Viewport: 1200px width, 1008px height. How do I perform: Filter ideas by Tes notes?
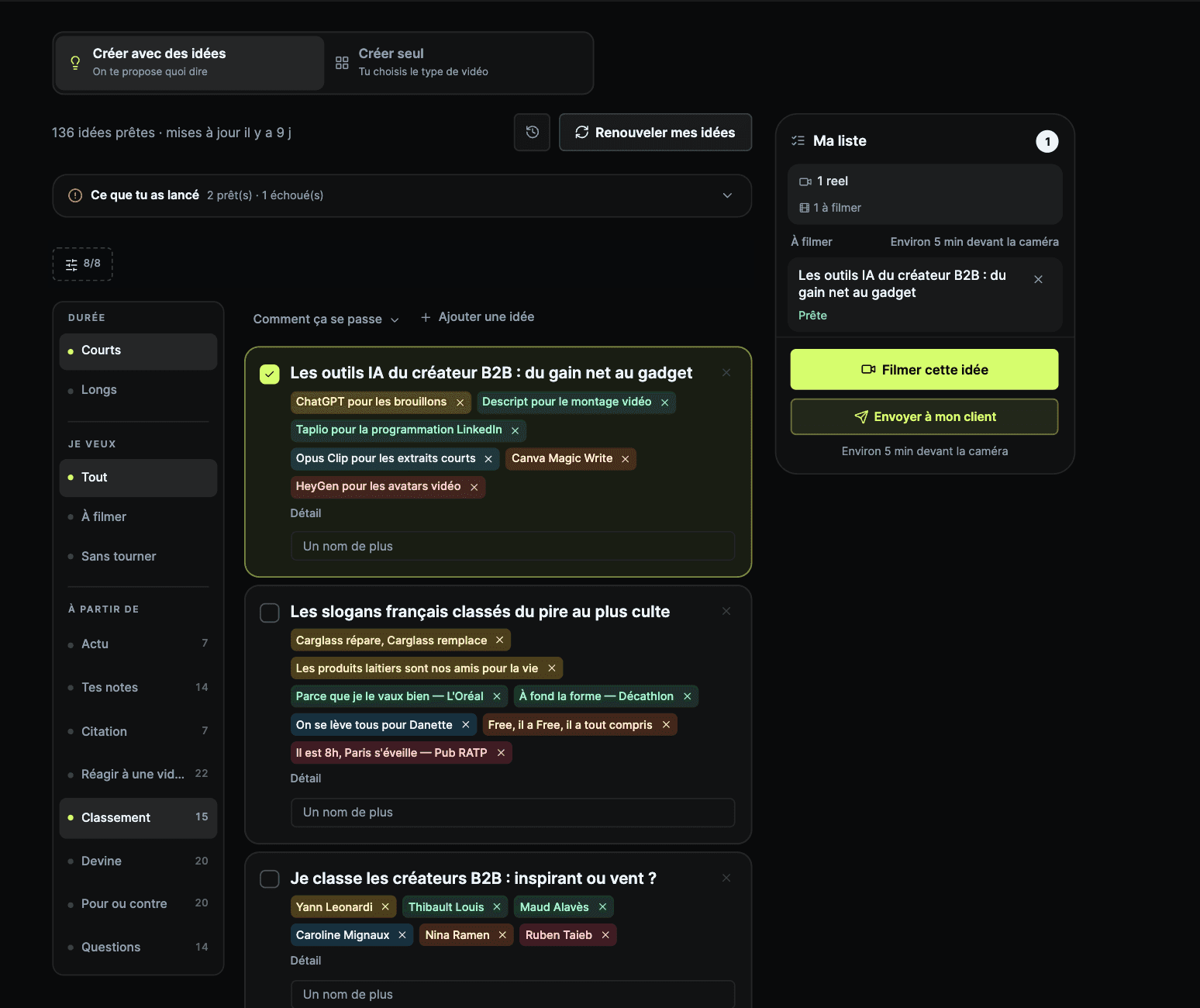click(138, 687)
